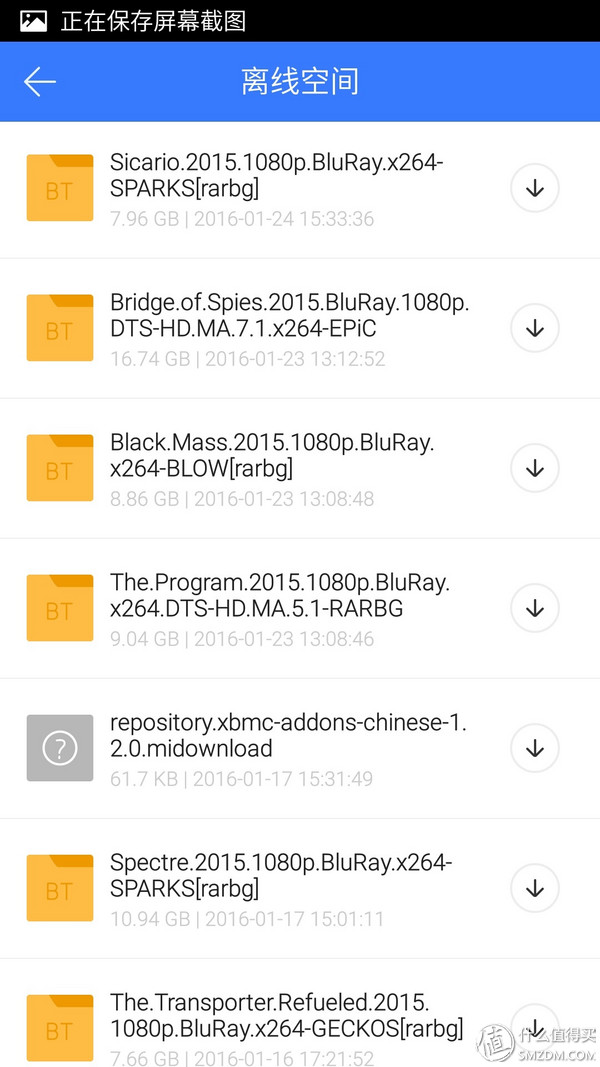Viewport: 600px width, 1067px height.
Task: Select The.Program.2015.1080p entry title
Action: click(280, 595)
